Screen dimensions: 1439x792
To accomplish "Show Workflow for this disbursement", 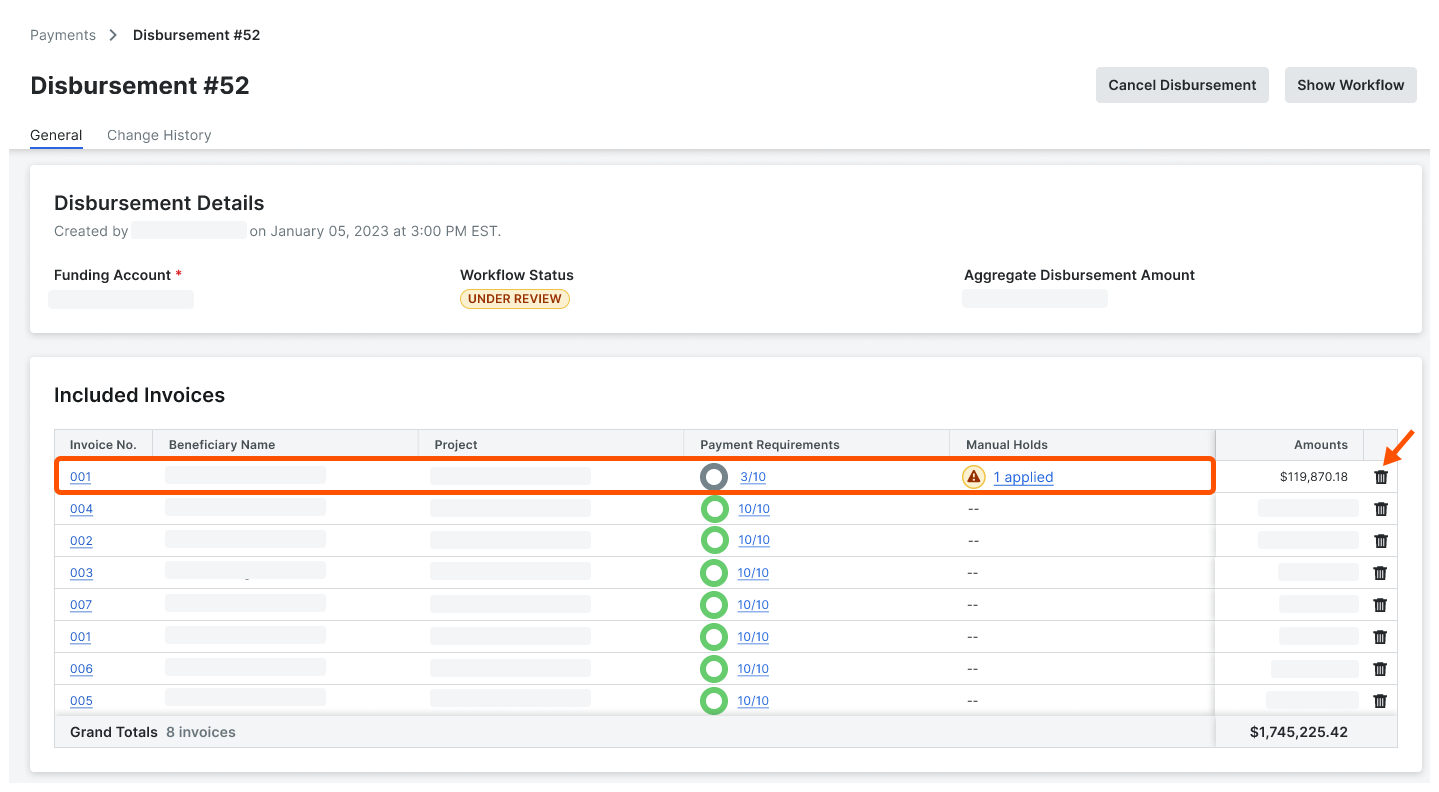I will (x=1350, y=85).
